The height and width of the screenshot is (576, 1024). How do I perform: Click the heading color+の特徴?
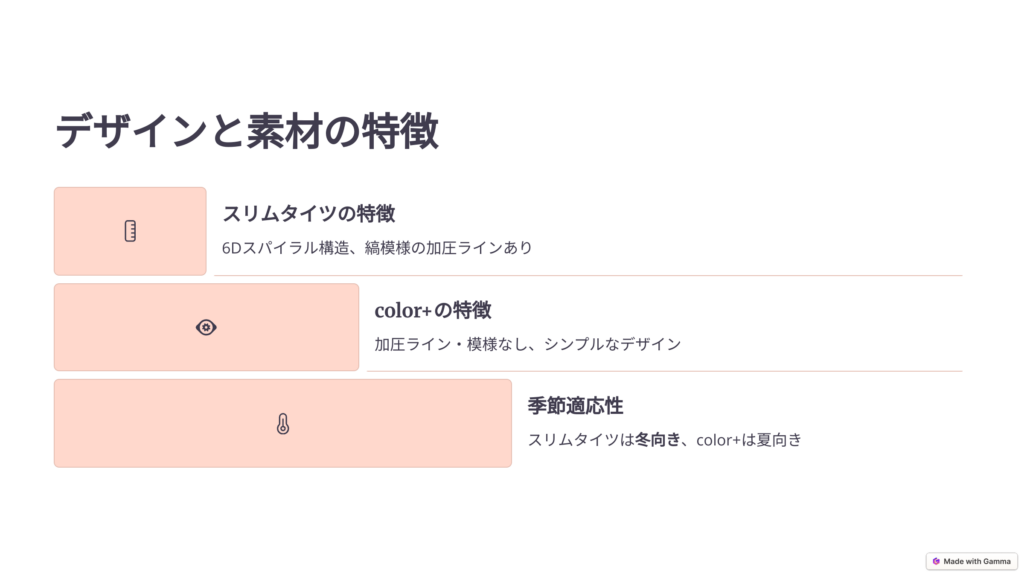tap(433, 310)
